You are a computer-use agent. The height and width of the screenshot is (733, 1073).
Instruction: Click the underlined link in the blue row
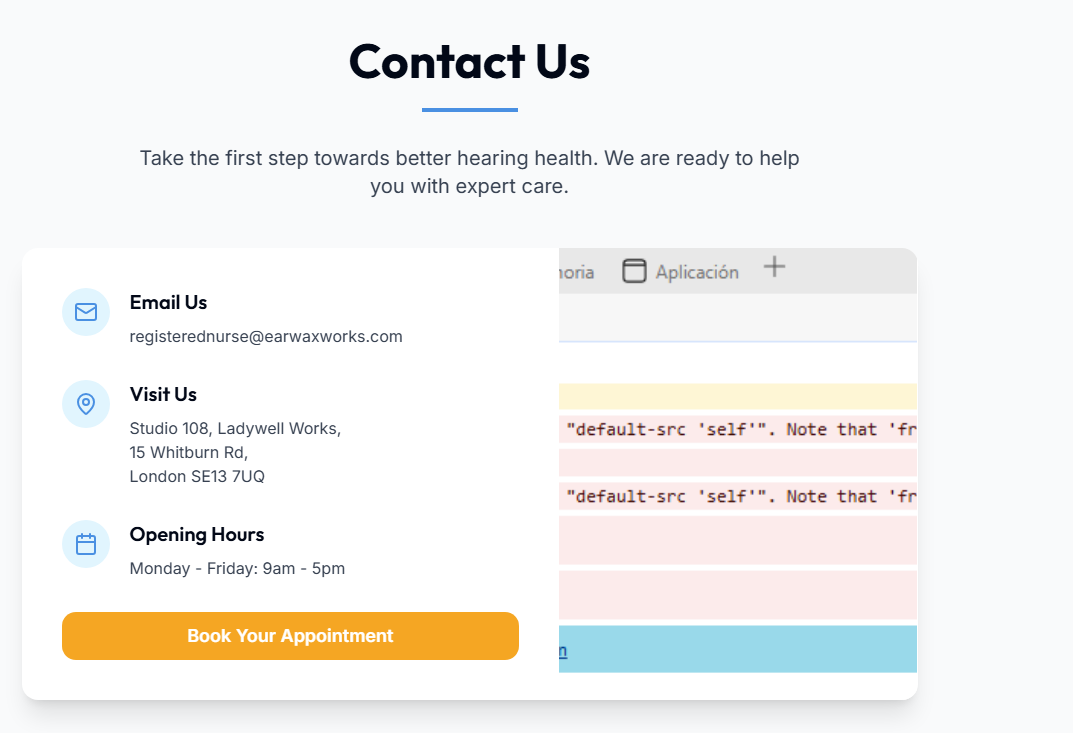(x=563, y=650)
